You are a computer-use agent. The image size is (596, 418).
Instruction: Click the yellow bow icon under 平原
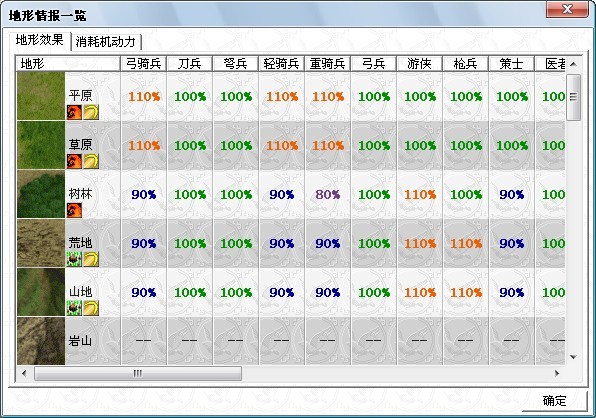[91, 112]
